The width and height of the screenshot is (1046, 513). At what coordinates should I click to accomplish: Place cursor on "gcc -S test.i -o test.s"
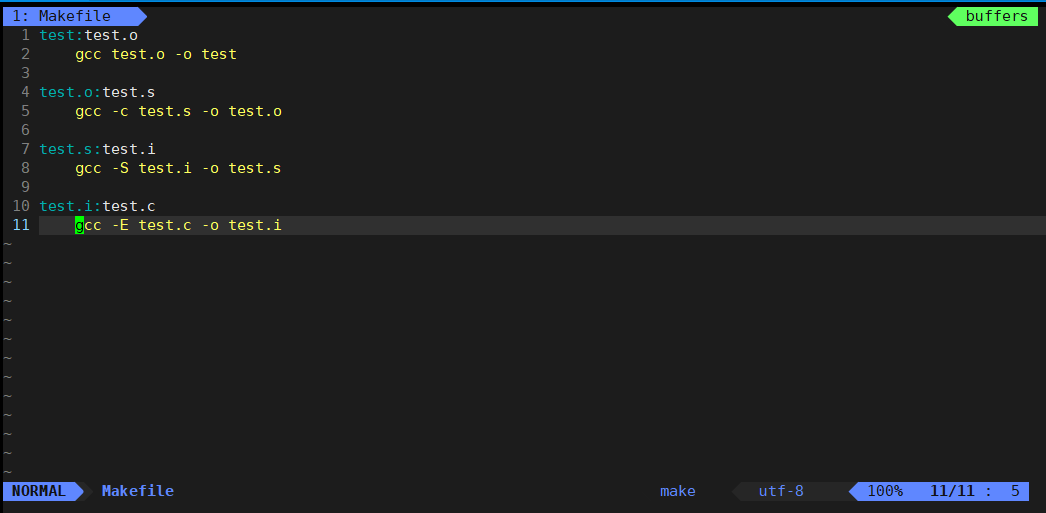[x=178, y=168]
